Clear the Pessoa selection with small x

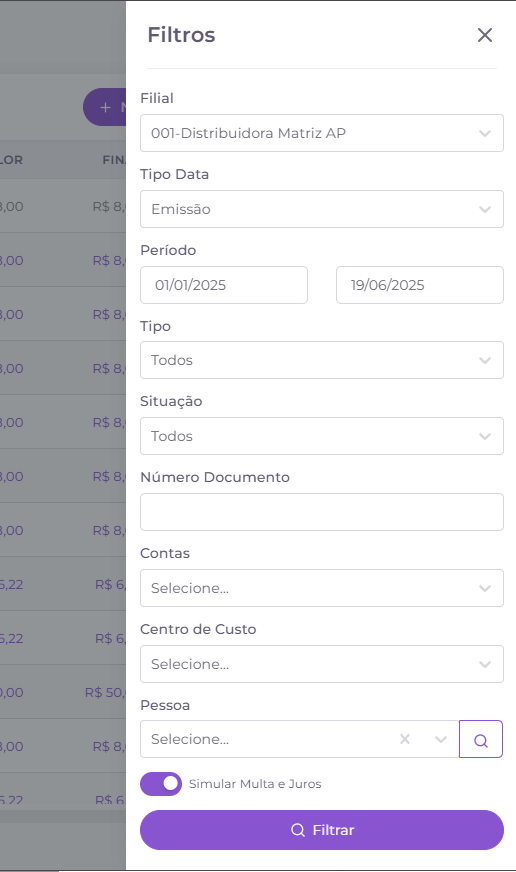(405, 739)
